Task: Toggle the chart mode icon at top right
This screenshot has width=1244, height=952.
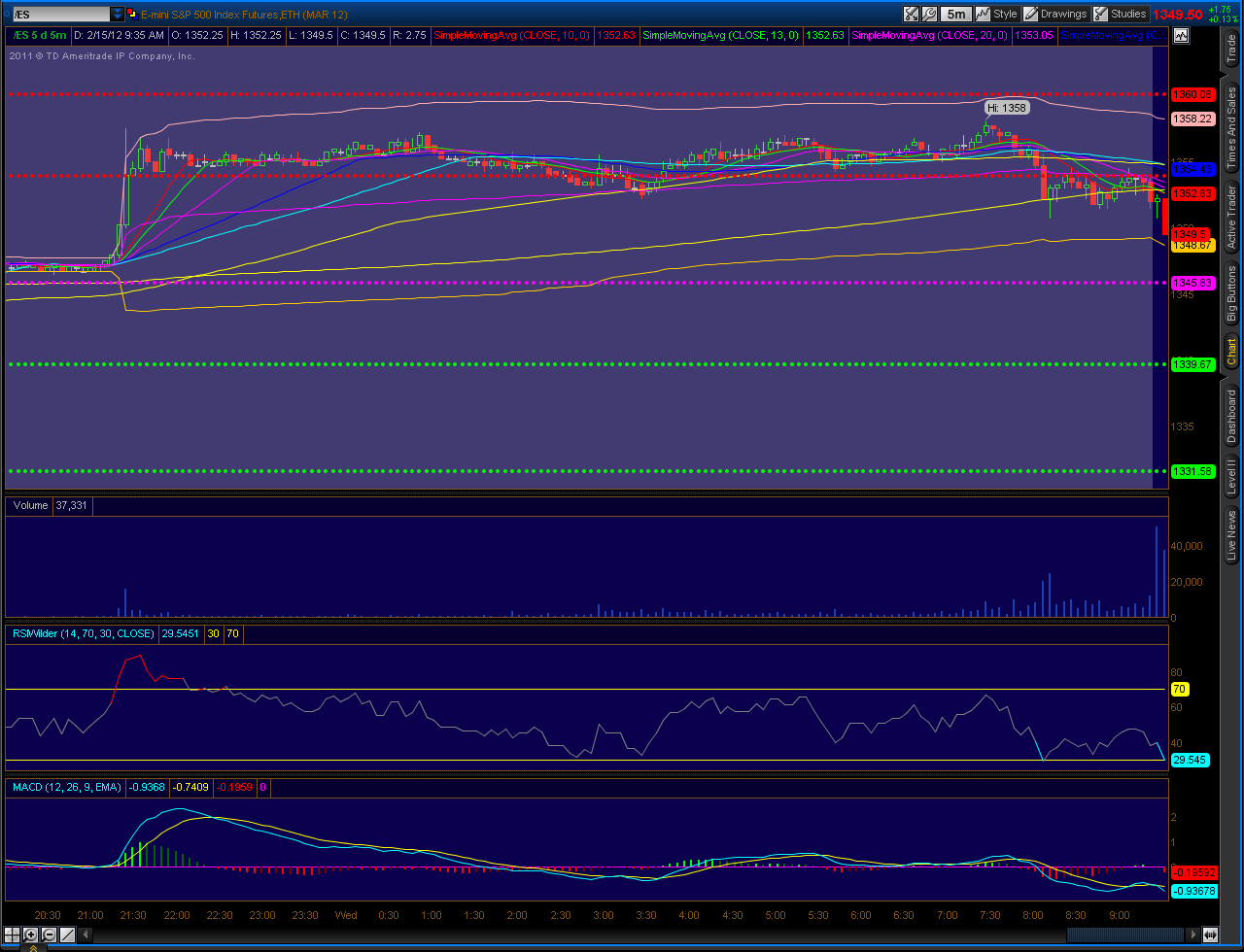Action: (x=1181, y=35)
